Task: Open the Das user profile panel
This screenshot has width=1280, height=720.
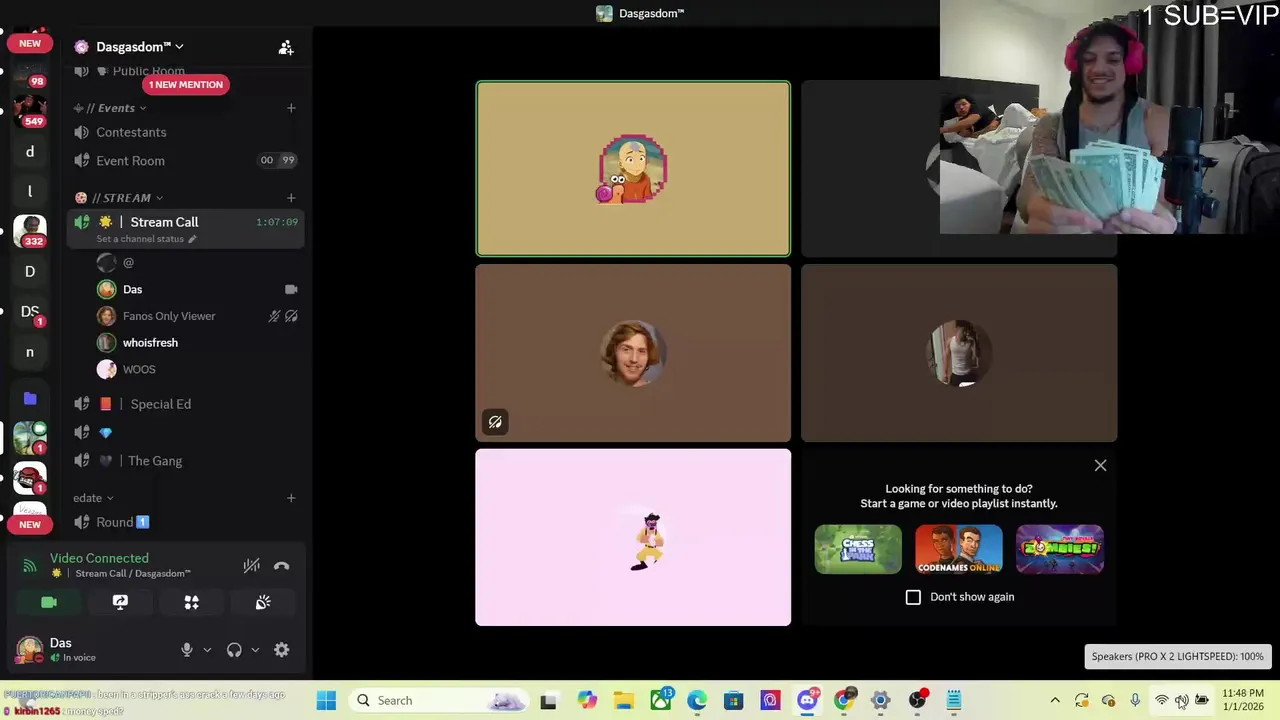Action: click(90, 650)
